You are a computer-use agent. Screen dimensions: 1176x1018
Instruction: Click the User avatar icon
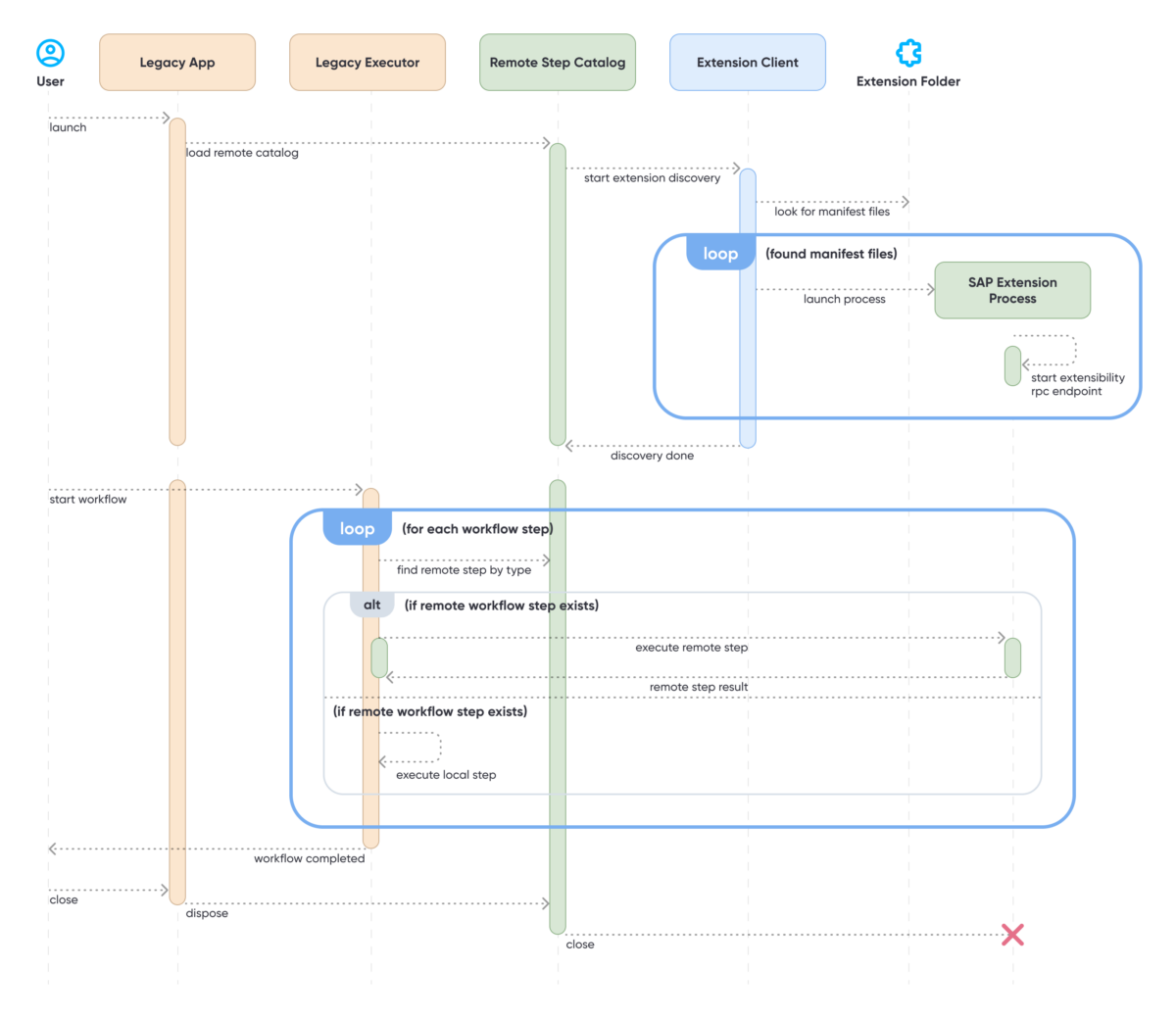tap(50, 52)
